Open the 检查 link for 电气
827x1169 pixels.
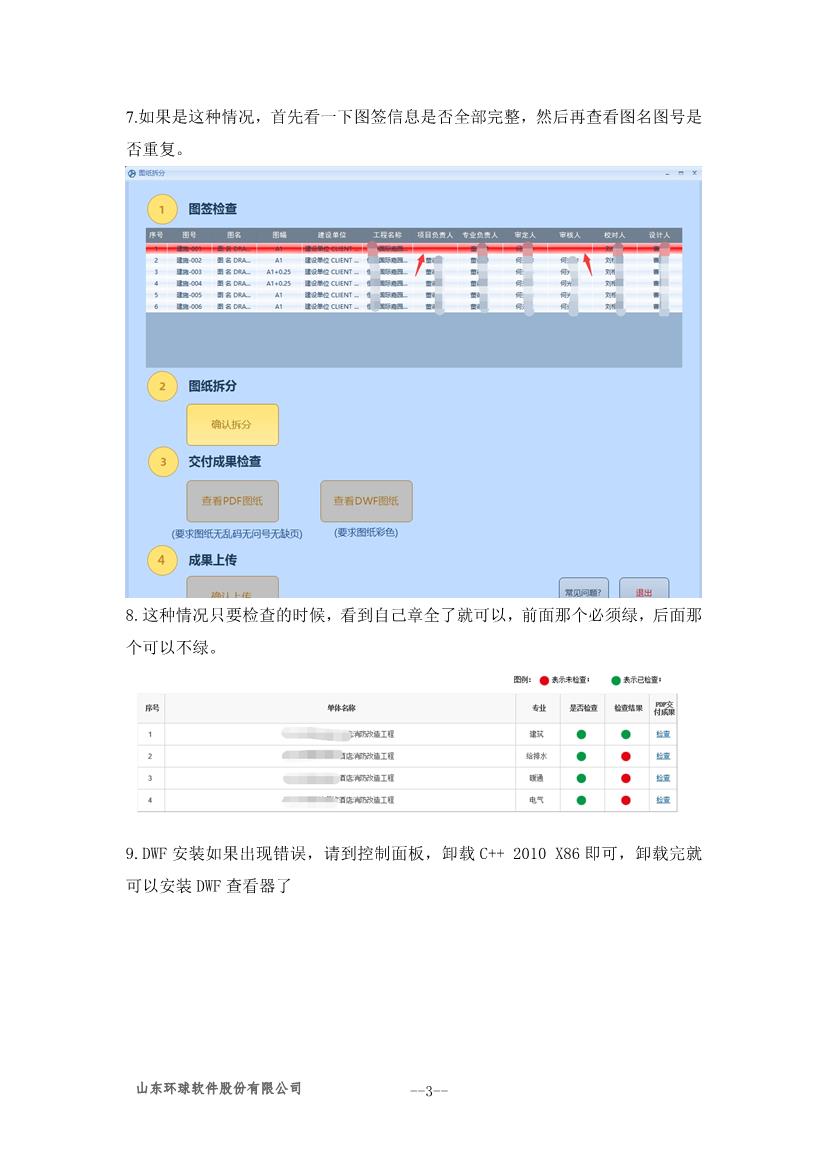tap(663, 800)
